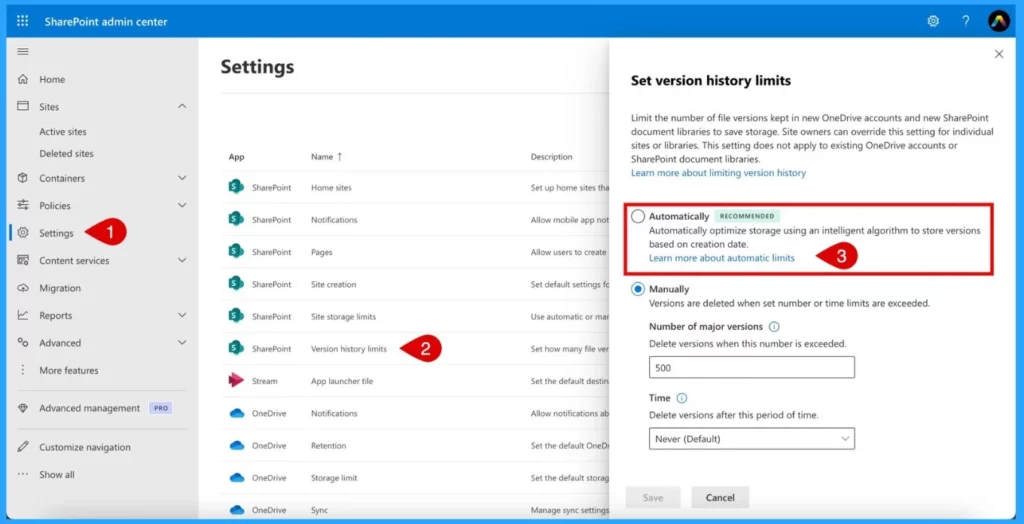Open Deleted sites in the navigation

[x=66, y=154]
